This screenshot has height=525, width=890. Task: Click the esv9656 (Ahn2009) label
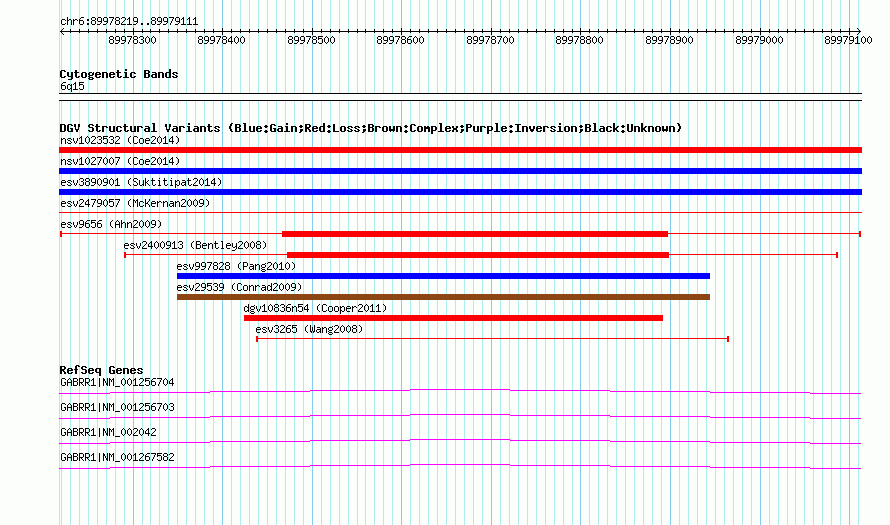tap(111, 224)
